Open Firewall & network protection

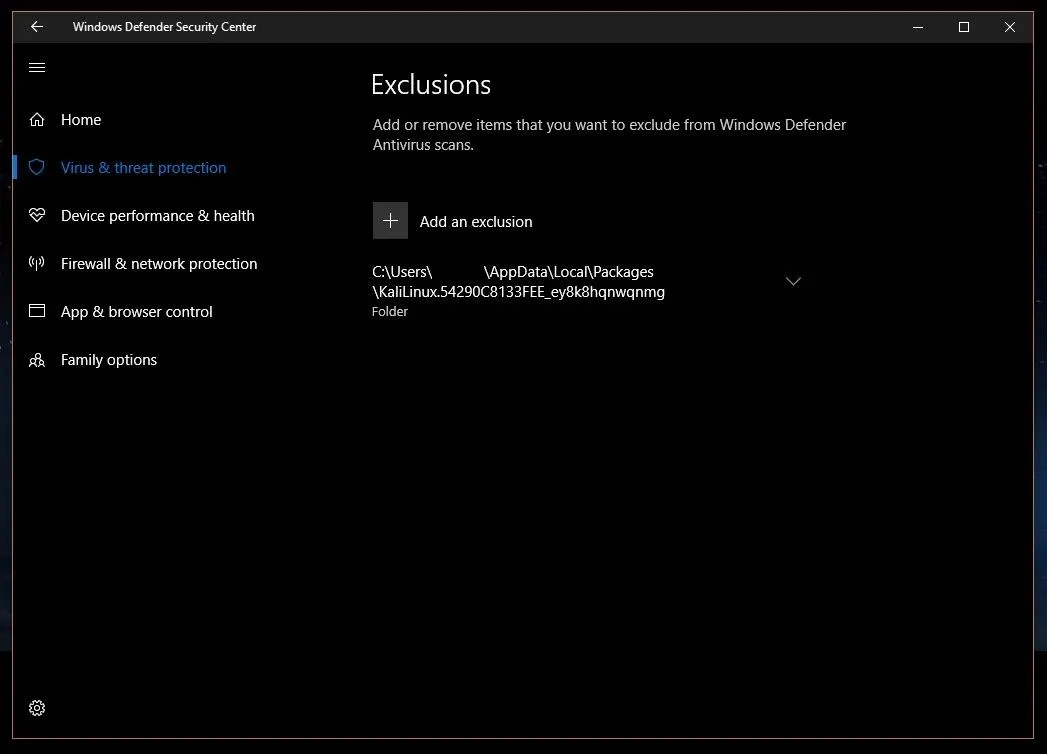click(x=159, y=264)
